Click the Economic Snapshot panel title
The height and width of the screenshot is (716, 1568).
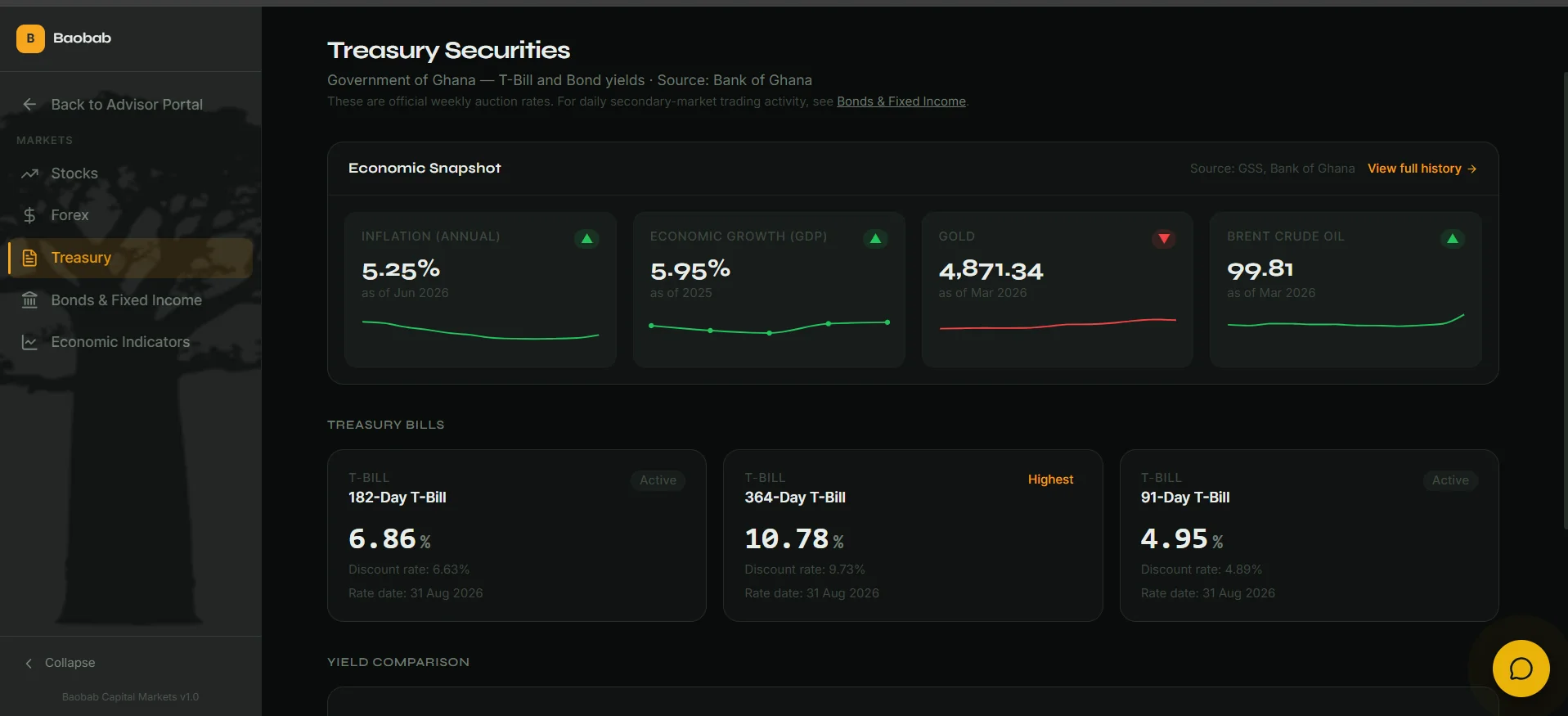pos(425,168)
